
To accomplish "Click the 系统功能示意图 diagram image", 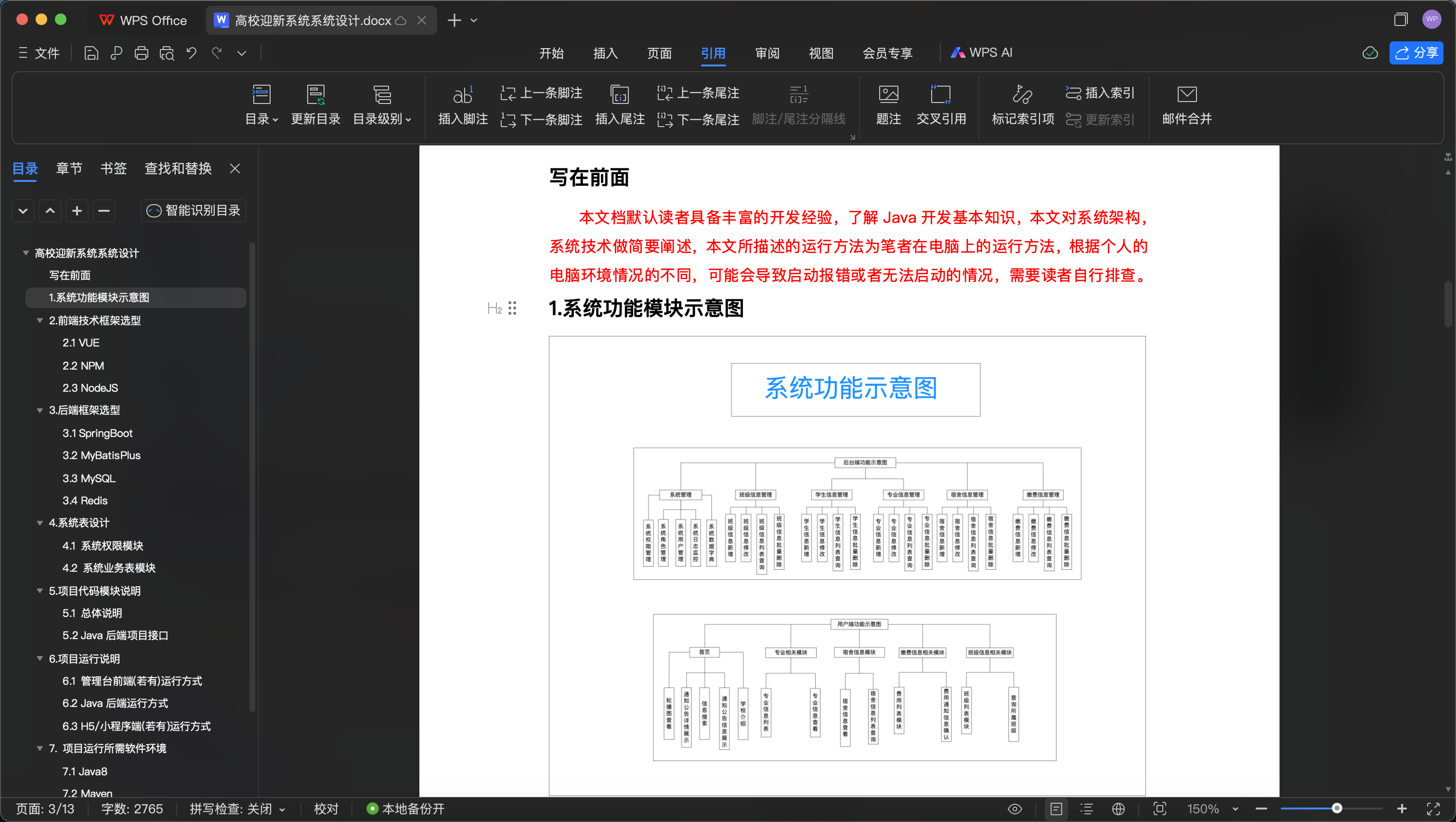I will [847, 565].
